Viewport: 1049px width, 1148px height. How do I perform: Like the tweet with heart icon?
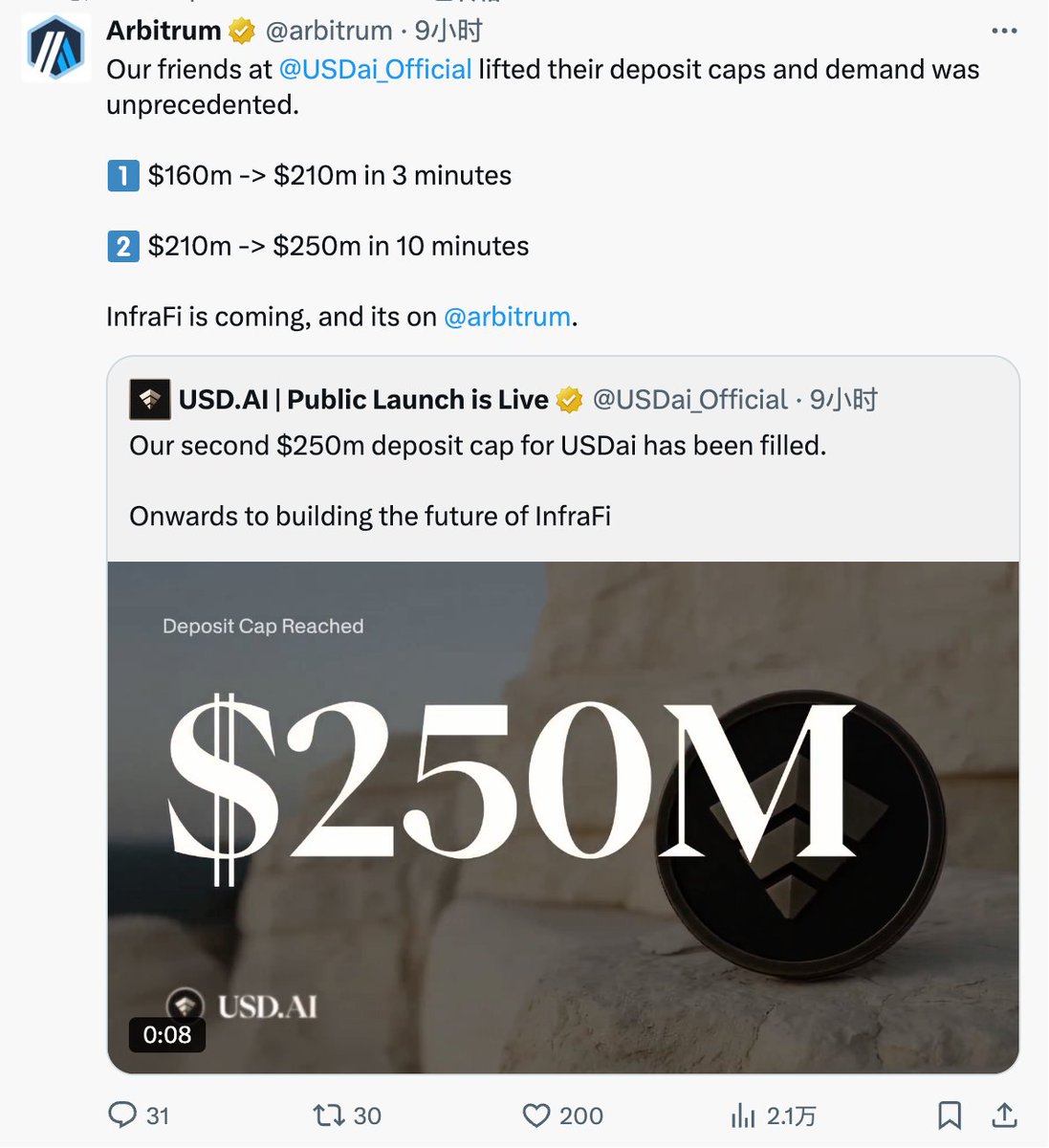(536, 1115)
